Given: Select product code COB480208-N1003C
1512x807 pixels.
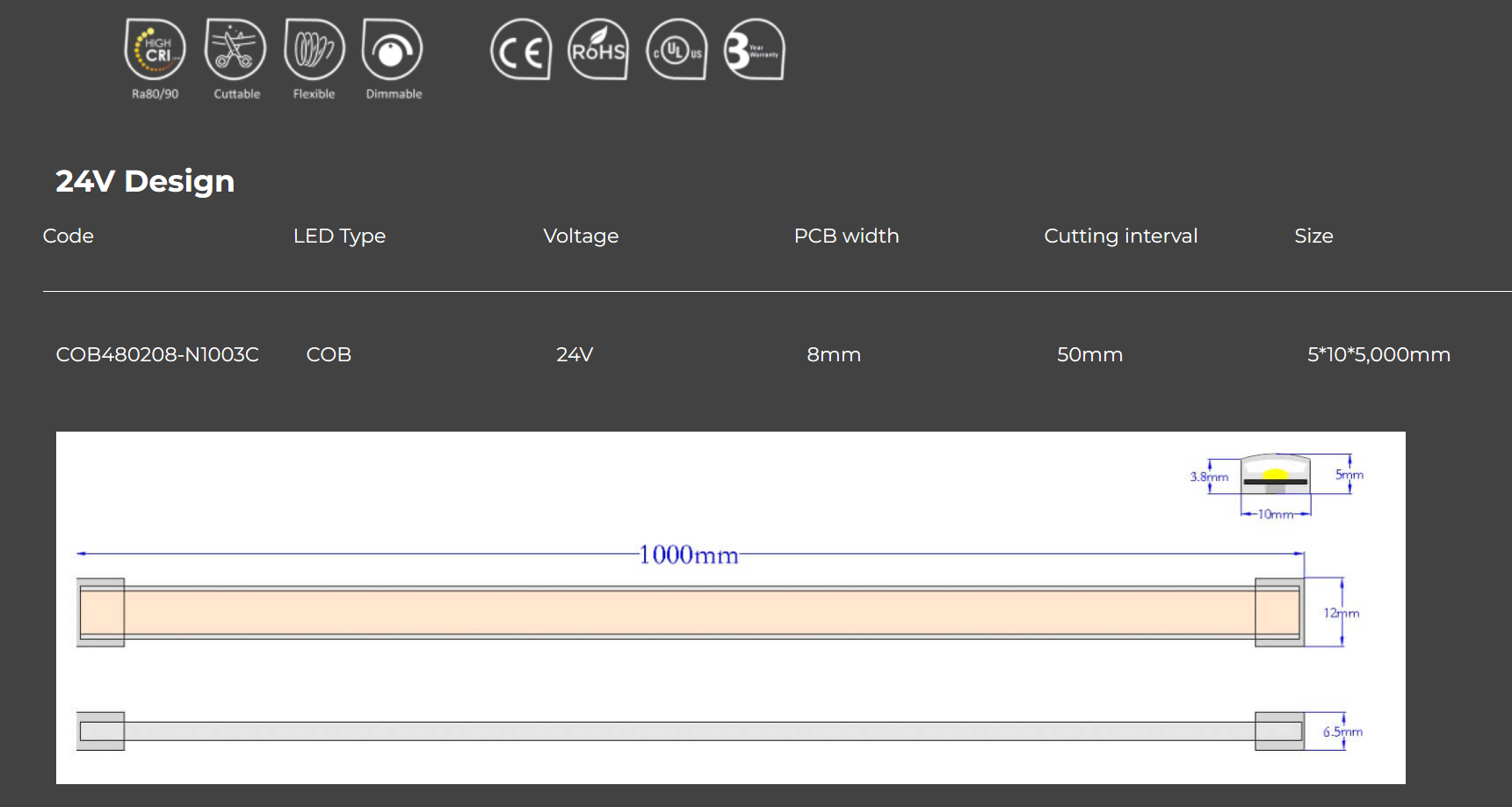Looking at the screenshot, I should click(157, 354).
